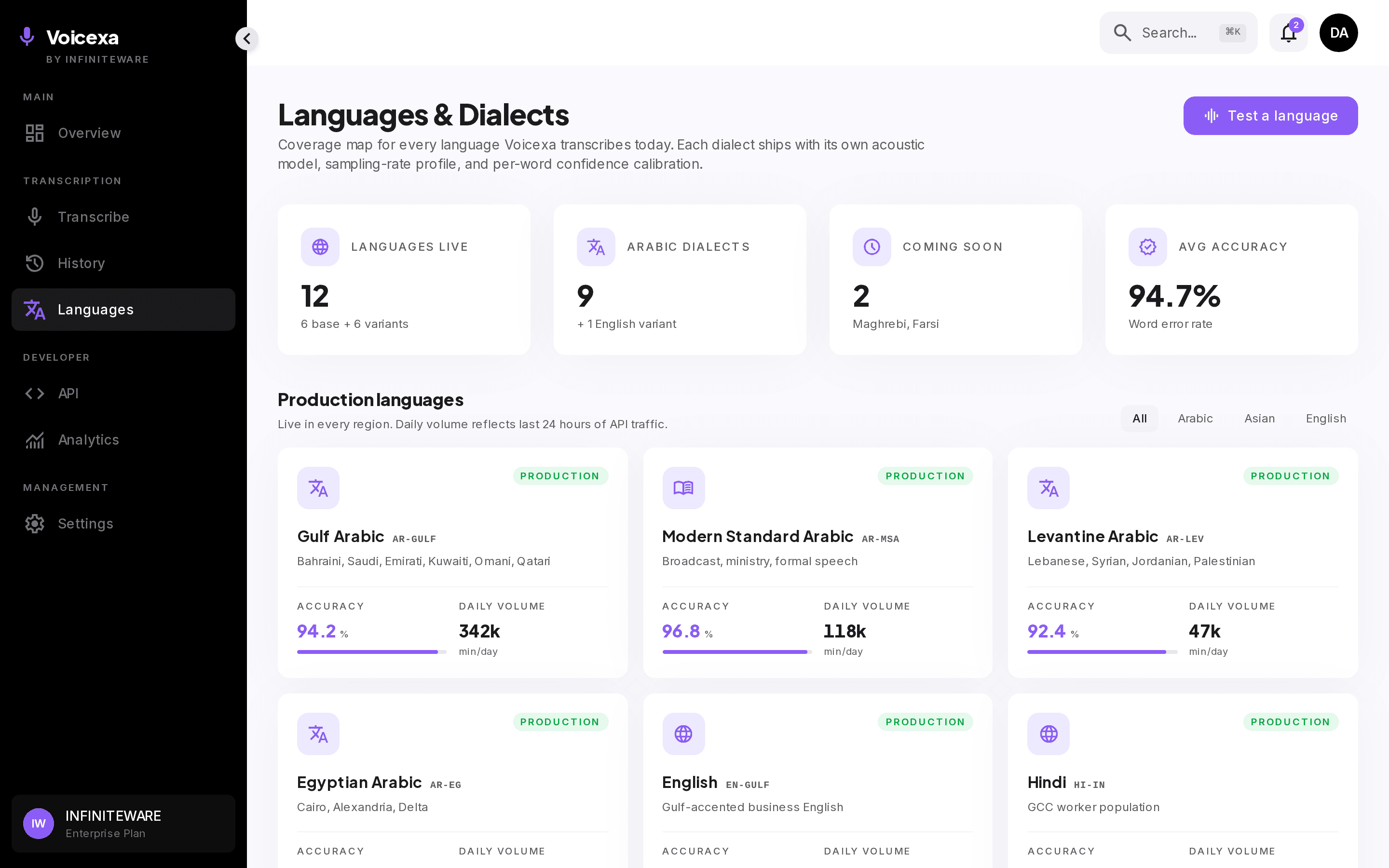Open the Levantine Arabic card title

point(1093,536)
